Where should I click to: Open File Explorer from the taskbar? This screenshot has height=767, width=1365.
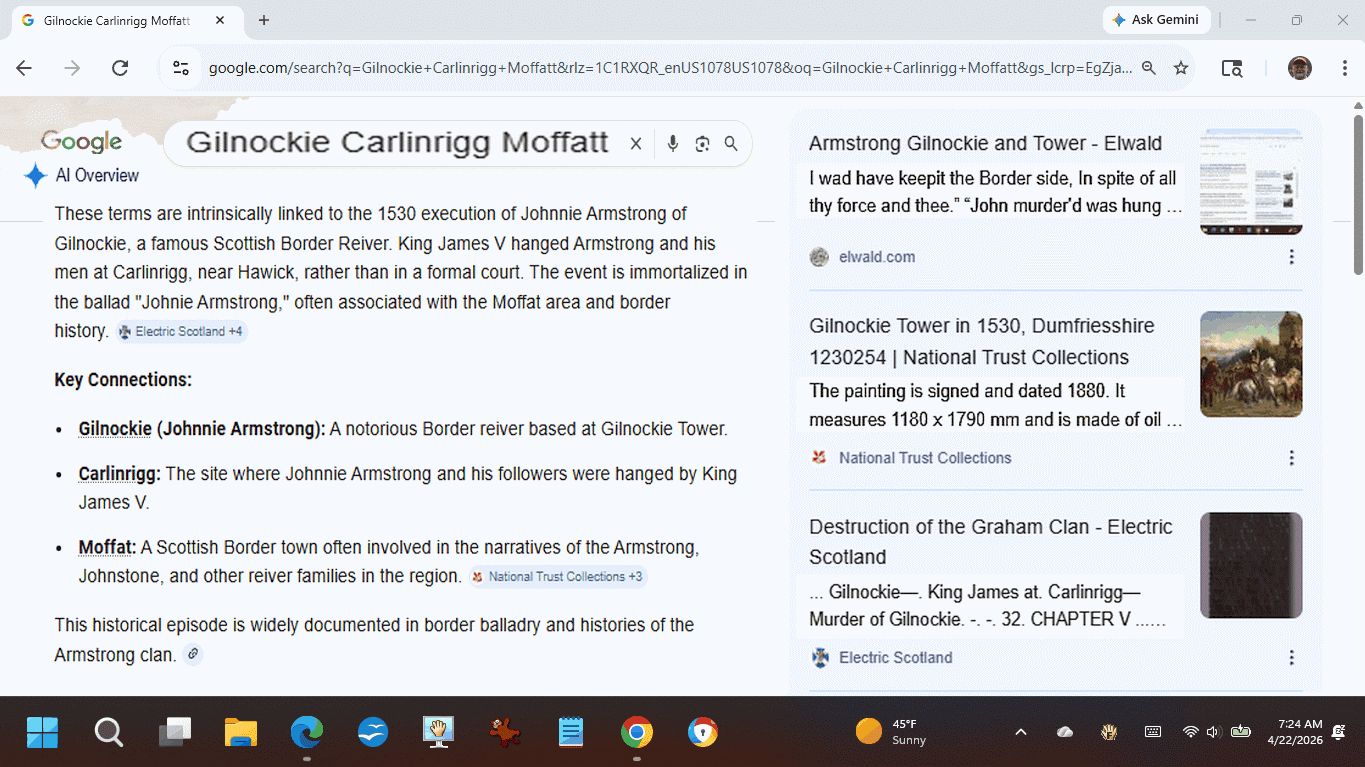241,733
